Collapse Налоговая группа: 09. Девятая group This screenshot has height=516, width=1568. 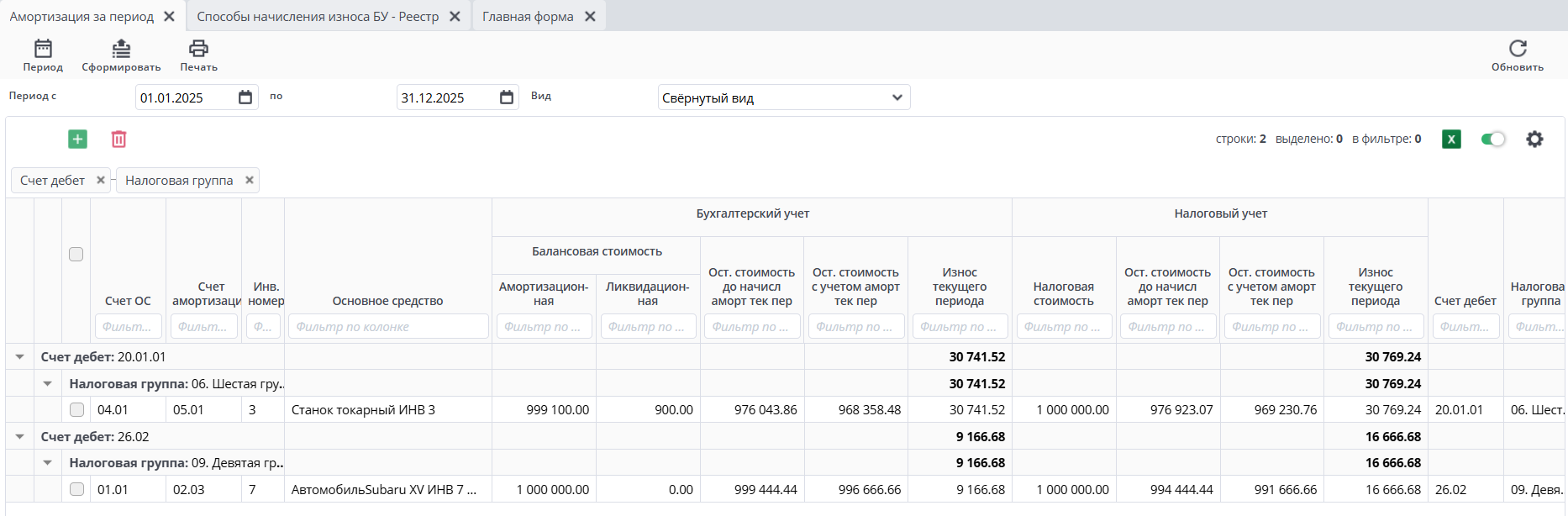click(x=48, y=463)
